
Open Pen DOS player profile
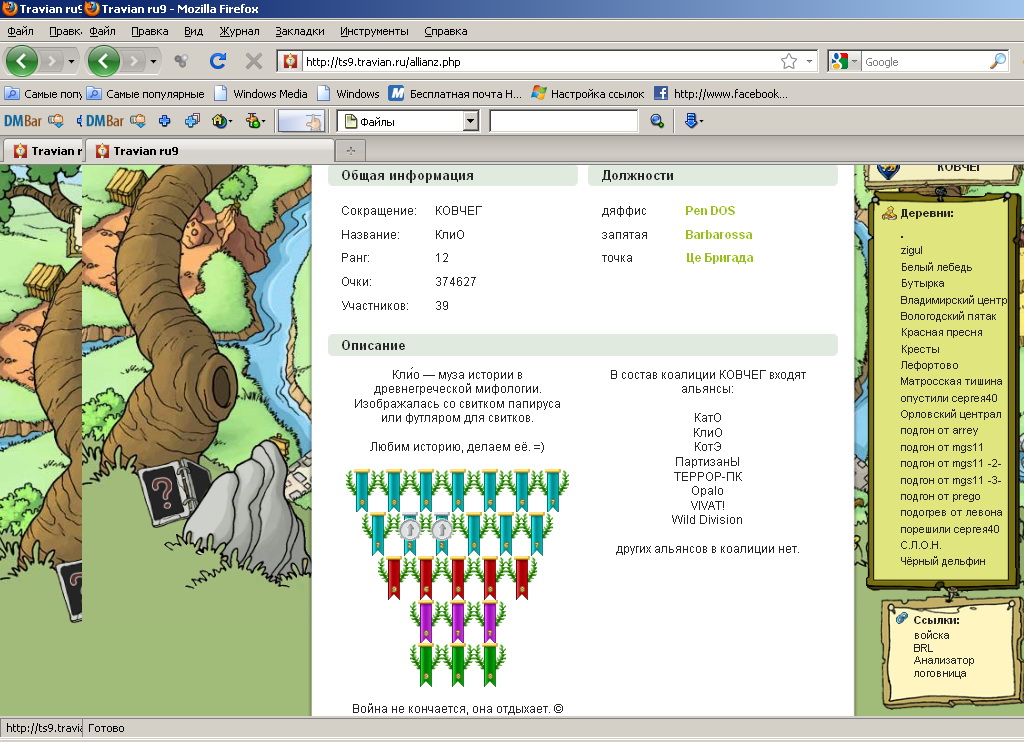point(710,210)
